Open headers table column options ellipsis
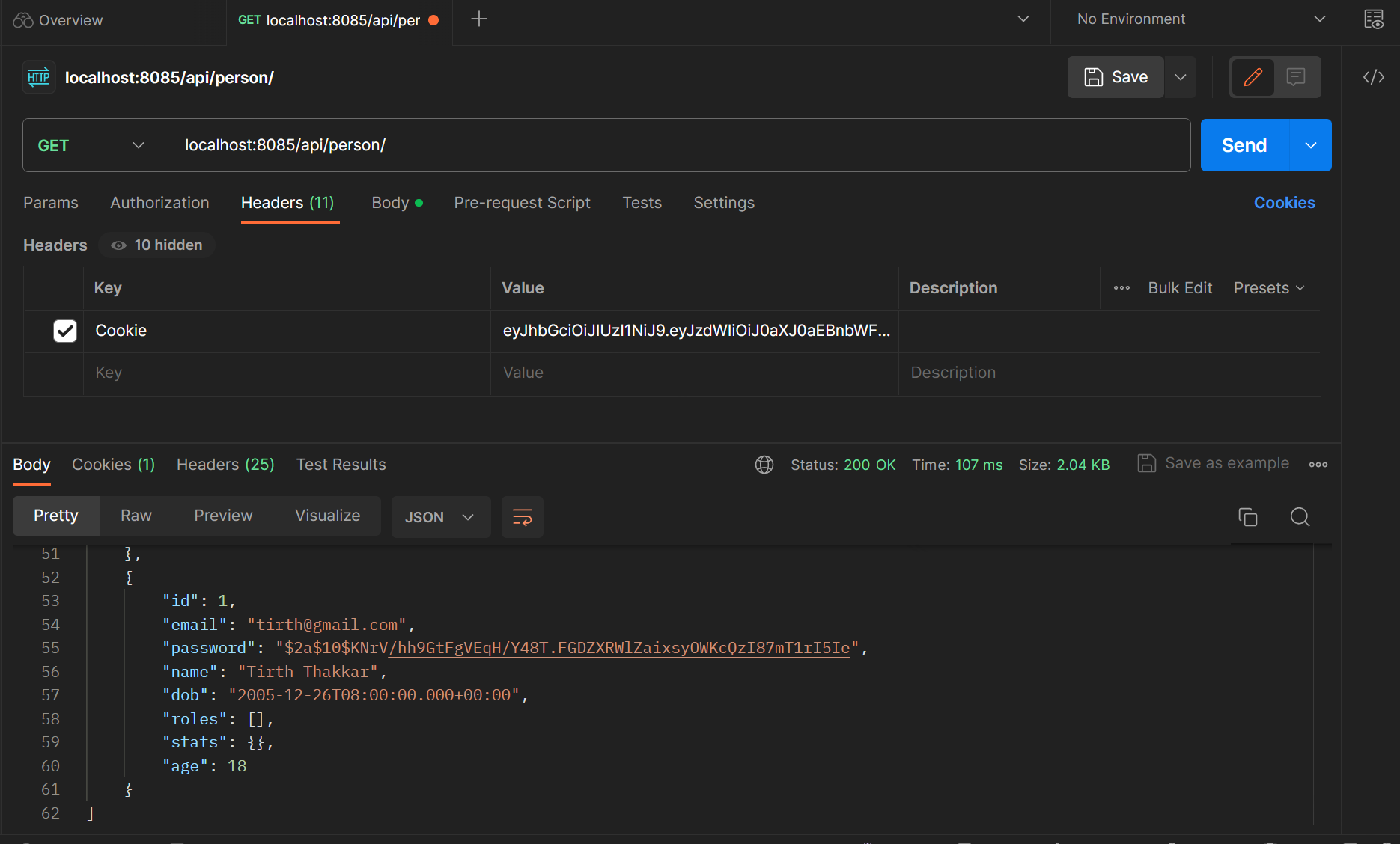Image resolution: width=1400 pixels, height=844 pixels. point(1121,288)
